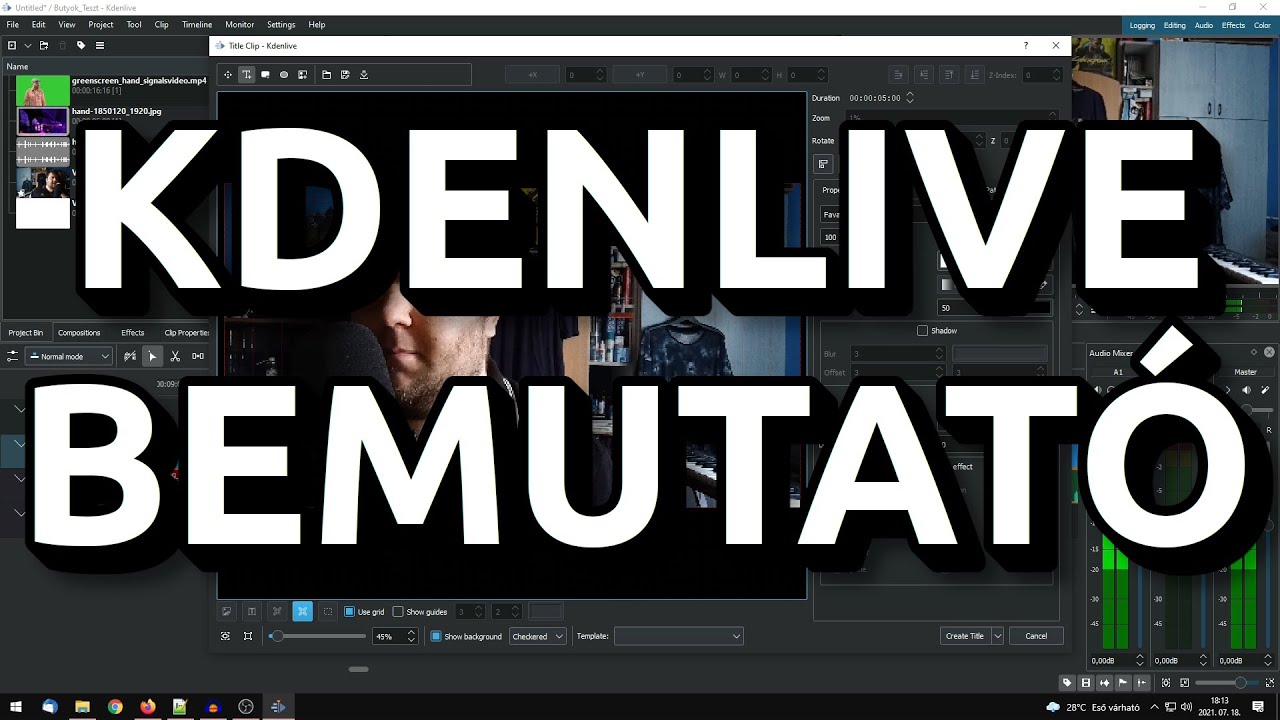This screenshot has width=1280, height=720.
Task: Select the Add Ellipse tool
Action: [x=284, y=74]
